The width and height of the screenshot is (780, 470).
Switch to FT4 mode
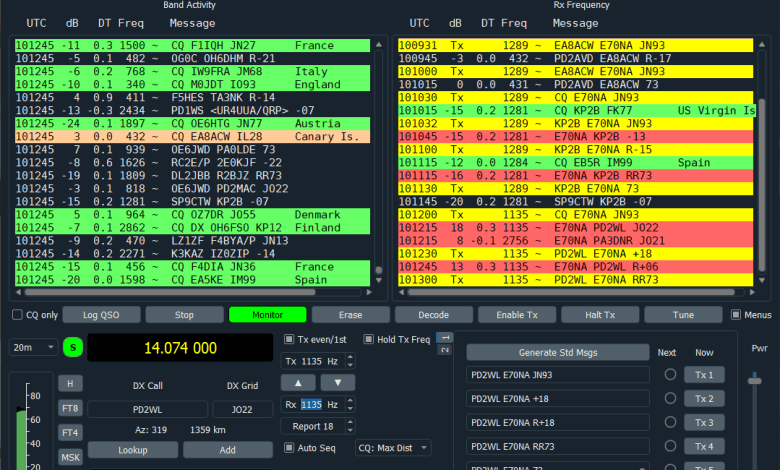(70, 432)
